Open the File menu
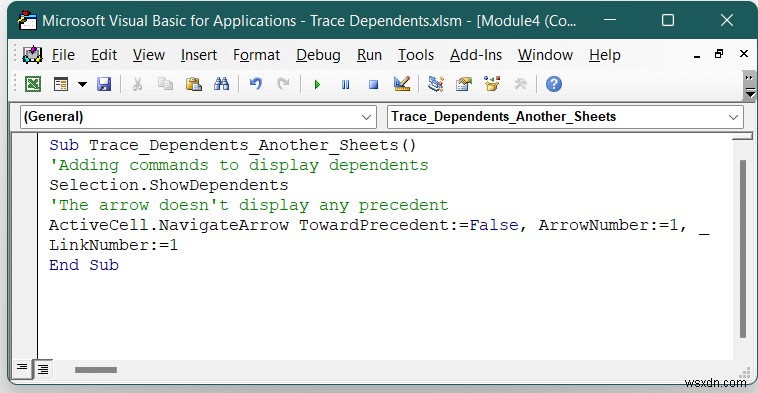This screenshot has width=758, height=393. tap(63, 55)
